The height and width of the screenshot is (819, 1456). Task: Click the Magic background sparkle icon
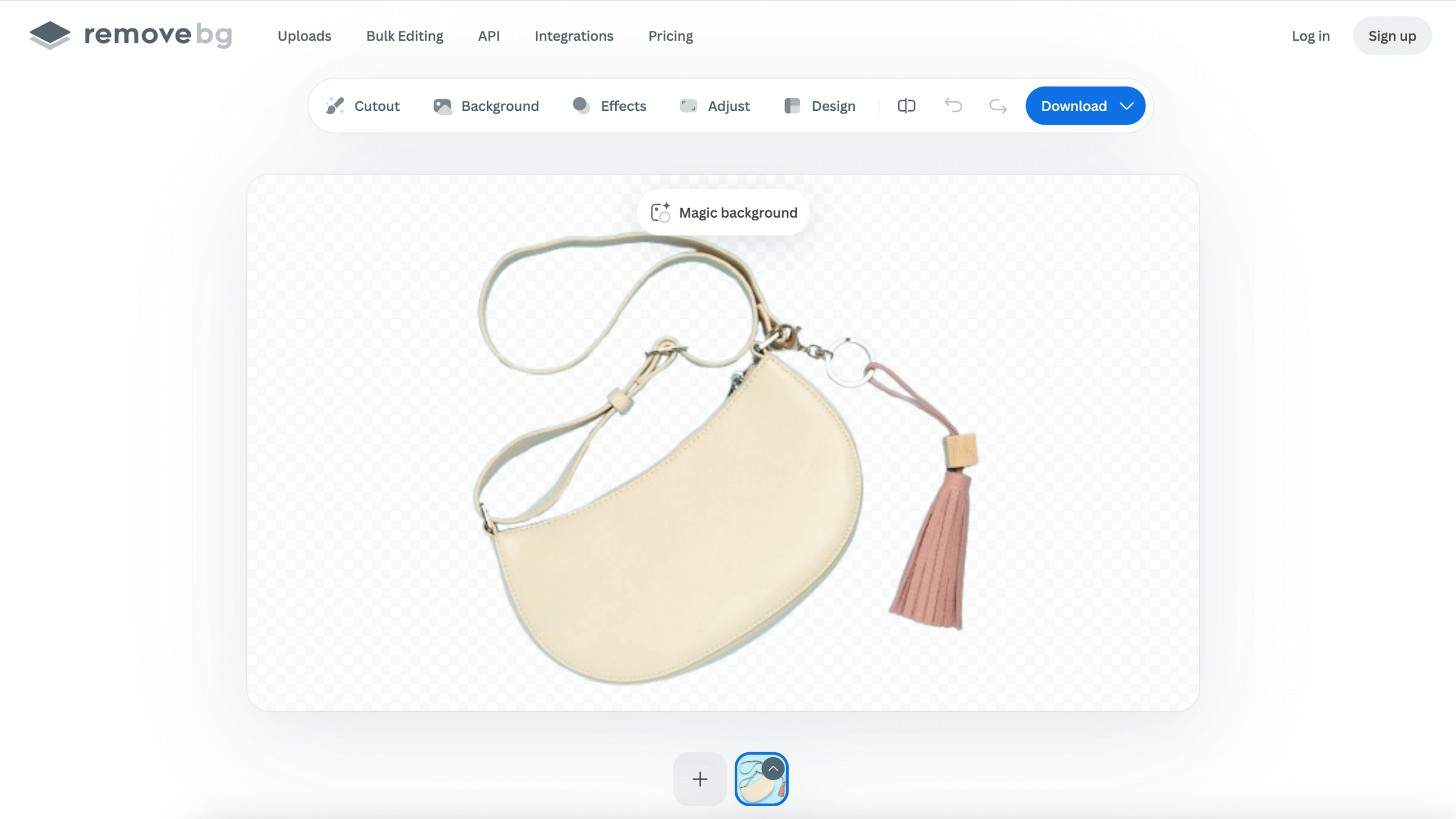tap(660, 213)
